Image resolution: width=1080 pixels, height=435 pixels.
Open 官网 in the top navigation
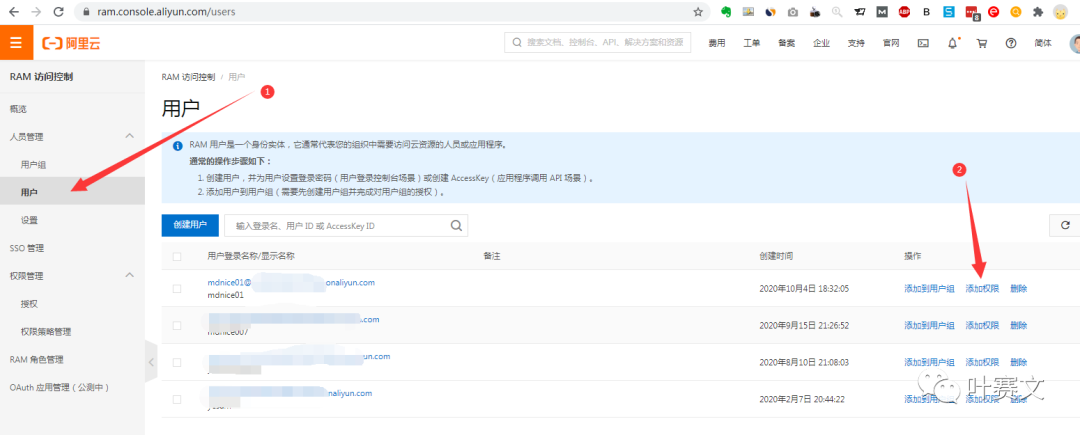click(891, 43)
